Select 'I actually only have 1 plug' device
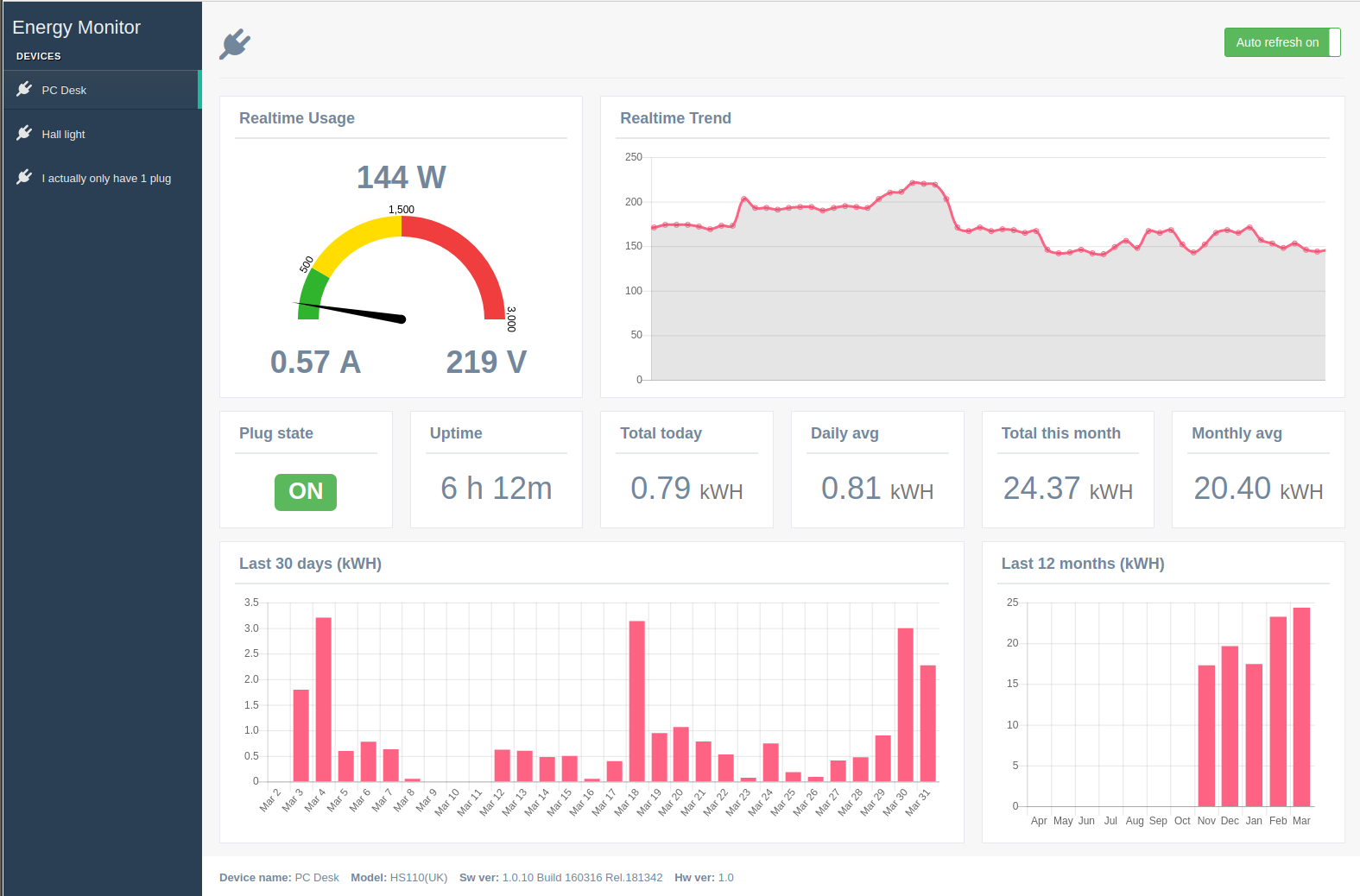The image size is (1360, 896). pos(106,179)
